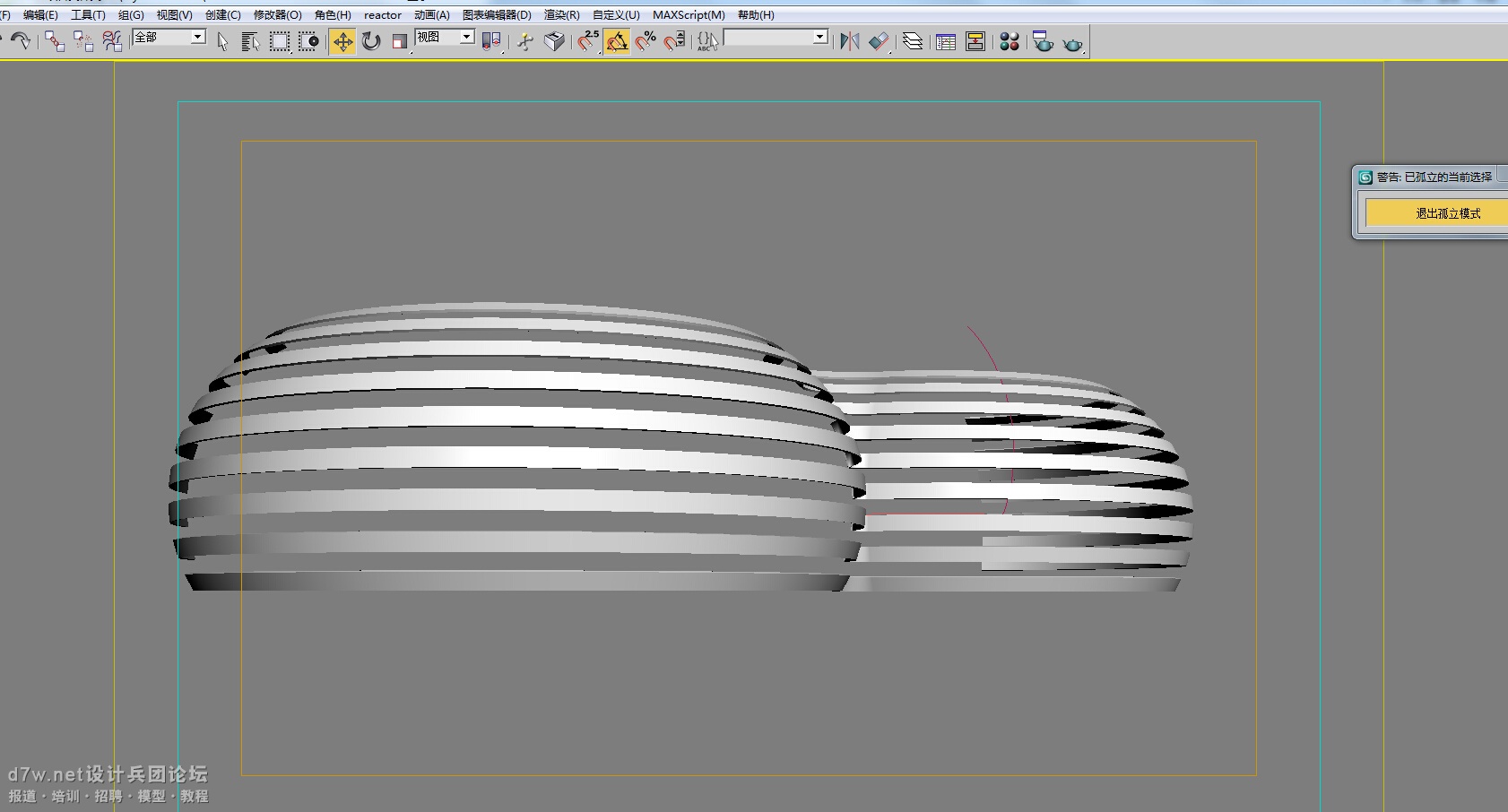1508x812 pixels.
Task: Select the Select and Link tool
Action: point(54,41)
